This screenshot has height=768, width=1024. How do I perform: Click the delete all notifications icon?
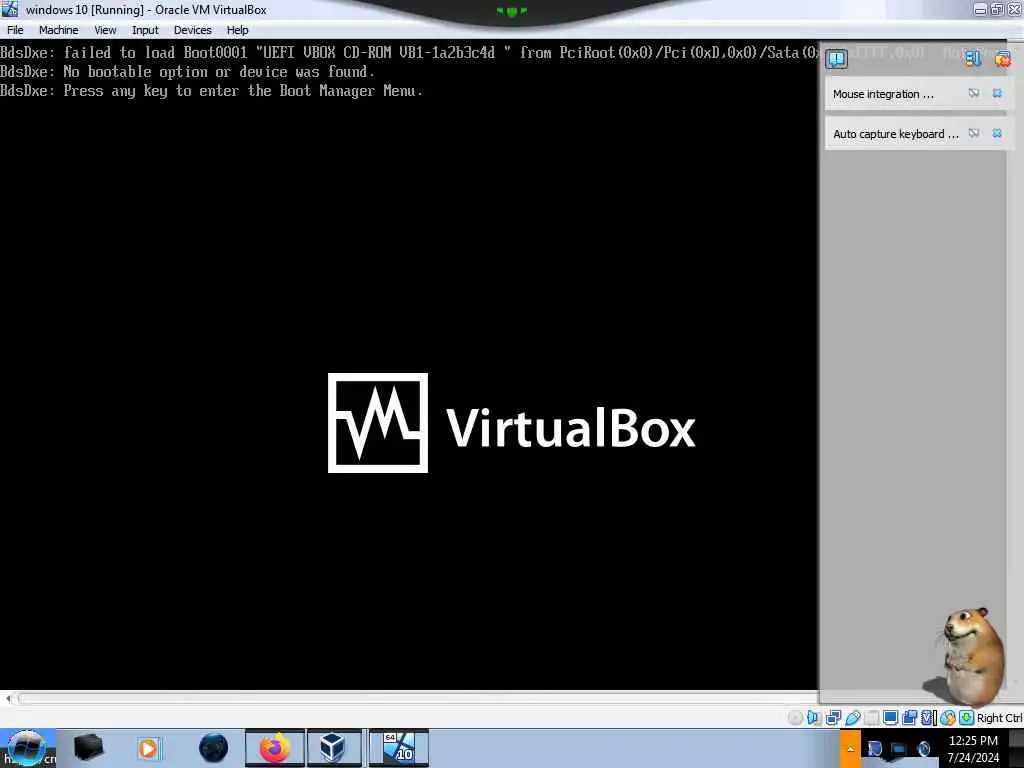1002,59
